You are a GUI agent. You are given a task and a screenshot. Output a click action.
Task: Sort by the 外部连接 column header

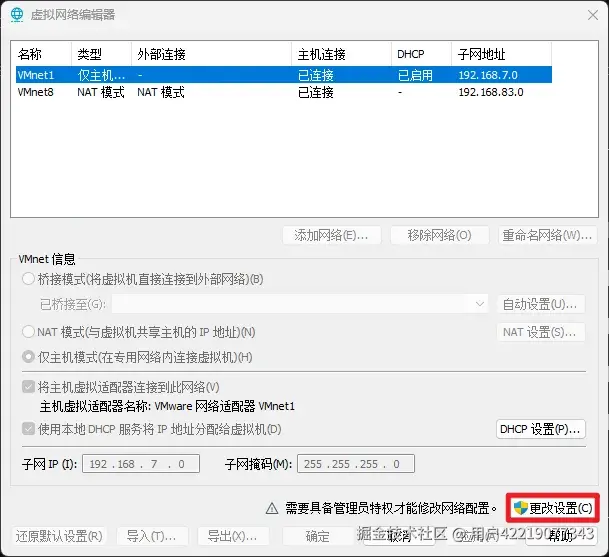pos(211,54)
